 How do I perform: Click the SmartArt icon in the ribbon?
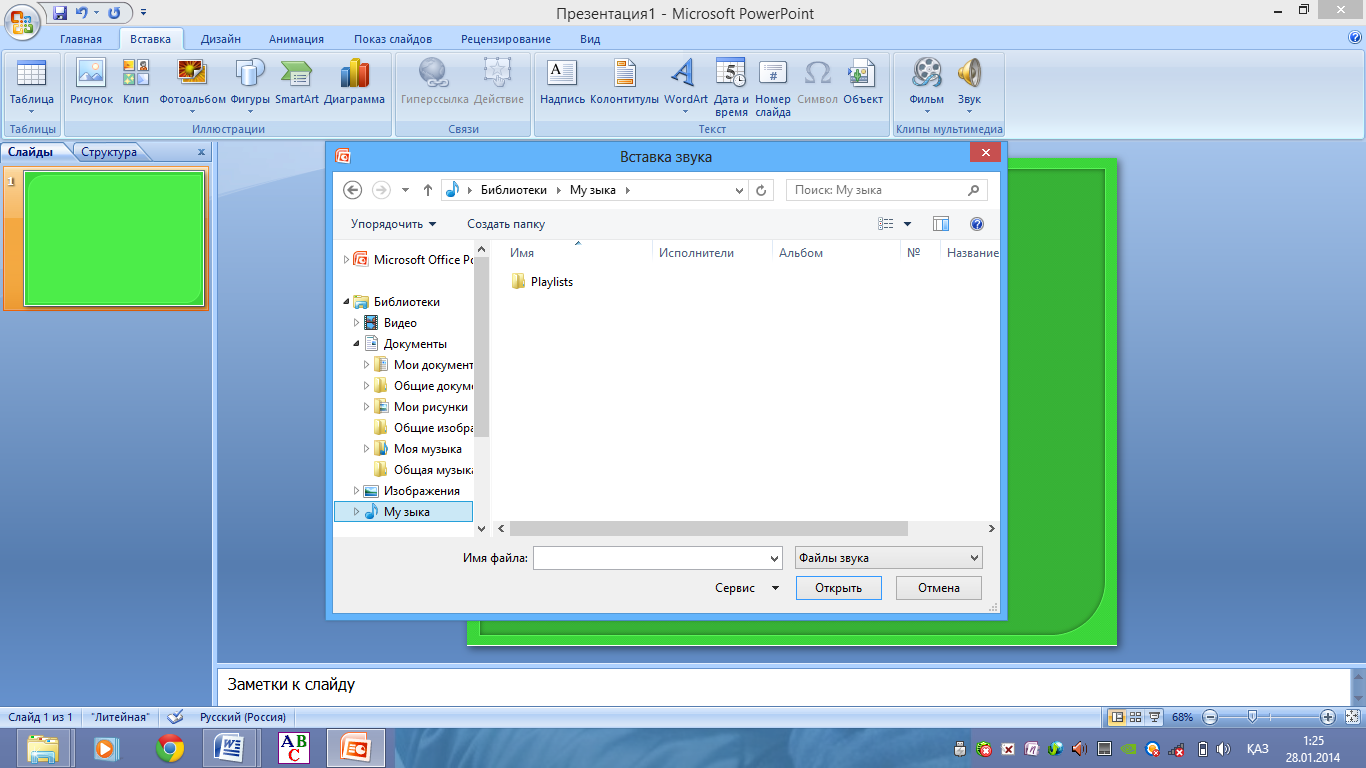tap(296, 74)
